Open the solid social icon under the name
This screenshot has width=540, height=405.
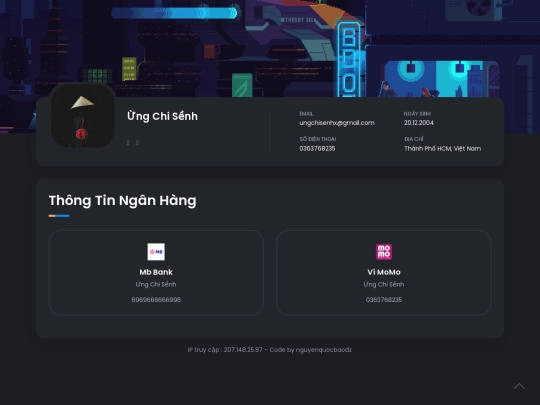point(128,143)
